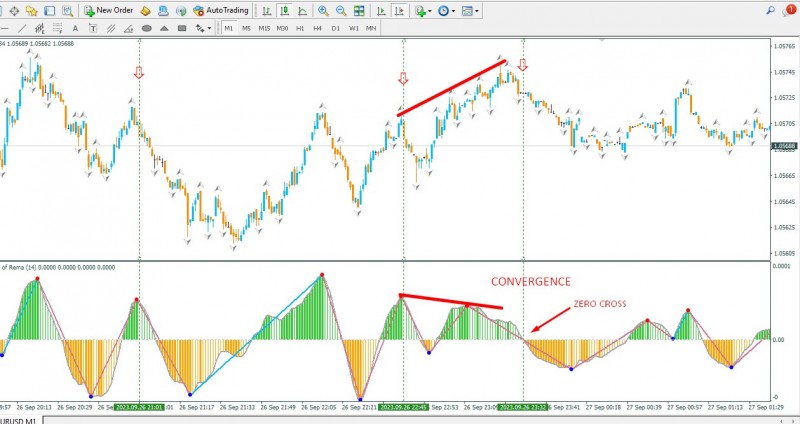
Task: Open the search magnifier icon
Action: tap(770, 10)
